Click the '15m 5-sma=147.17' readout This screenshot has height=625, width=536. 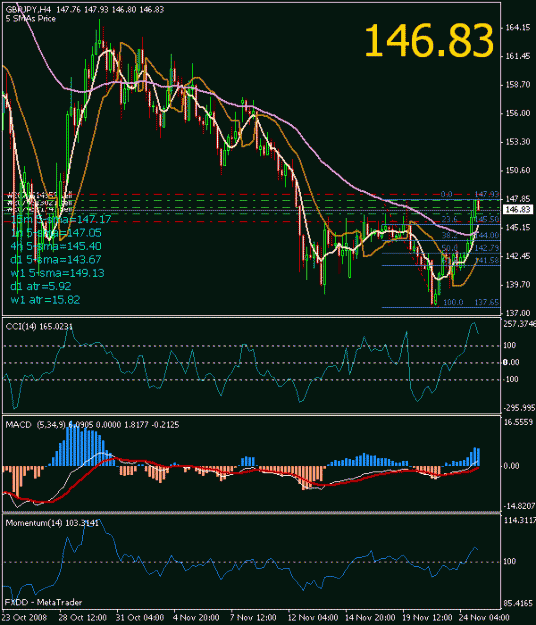tap(61, 219)
